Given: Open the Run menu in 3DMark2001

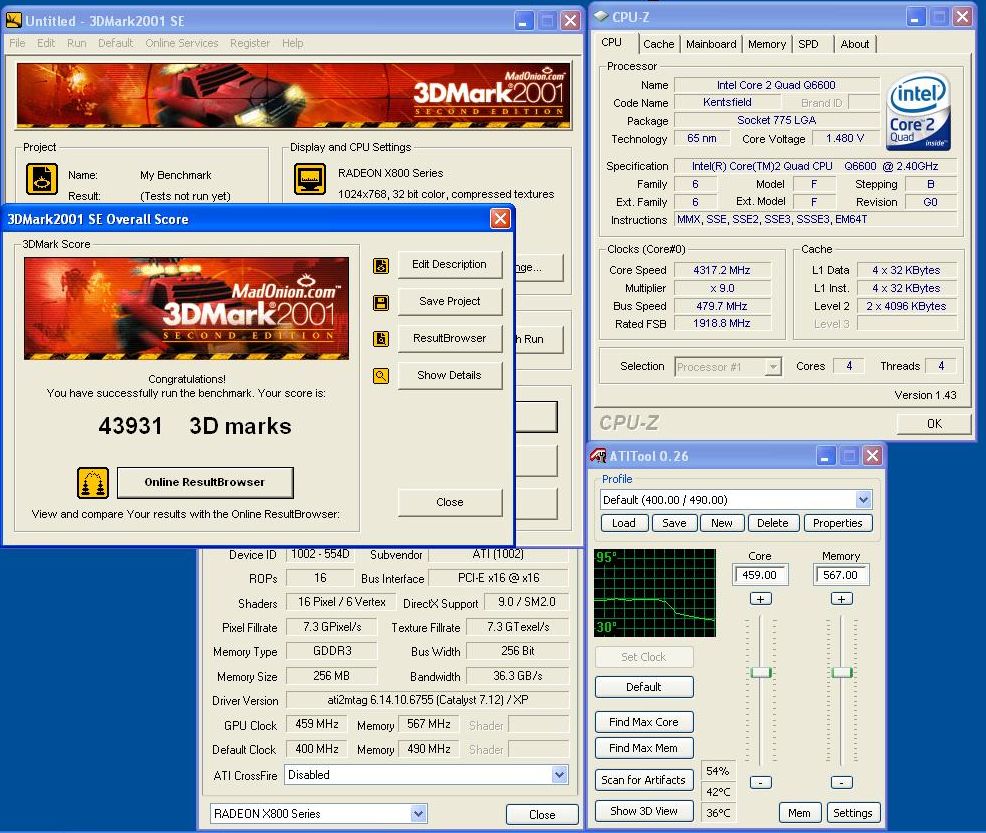Looking at the screenshot, I should point(77,43).
